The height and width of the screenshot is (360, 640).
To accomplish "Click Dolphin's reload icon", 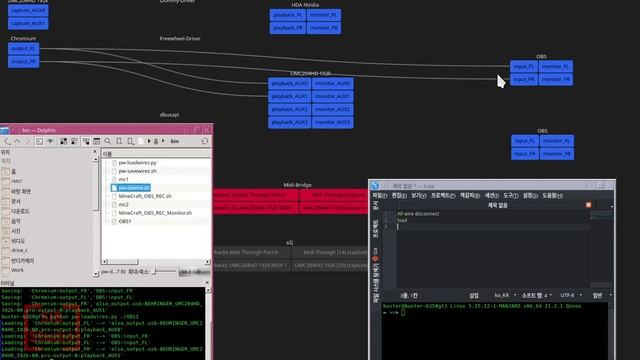I will [205, 141].
